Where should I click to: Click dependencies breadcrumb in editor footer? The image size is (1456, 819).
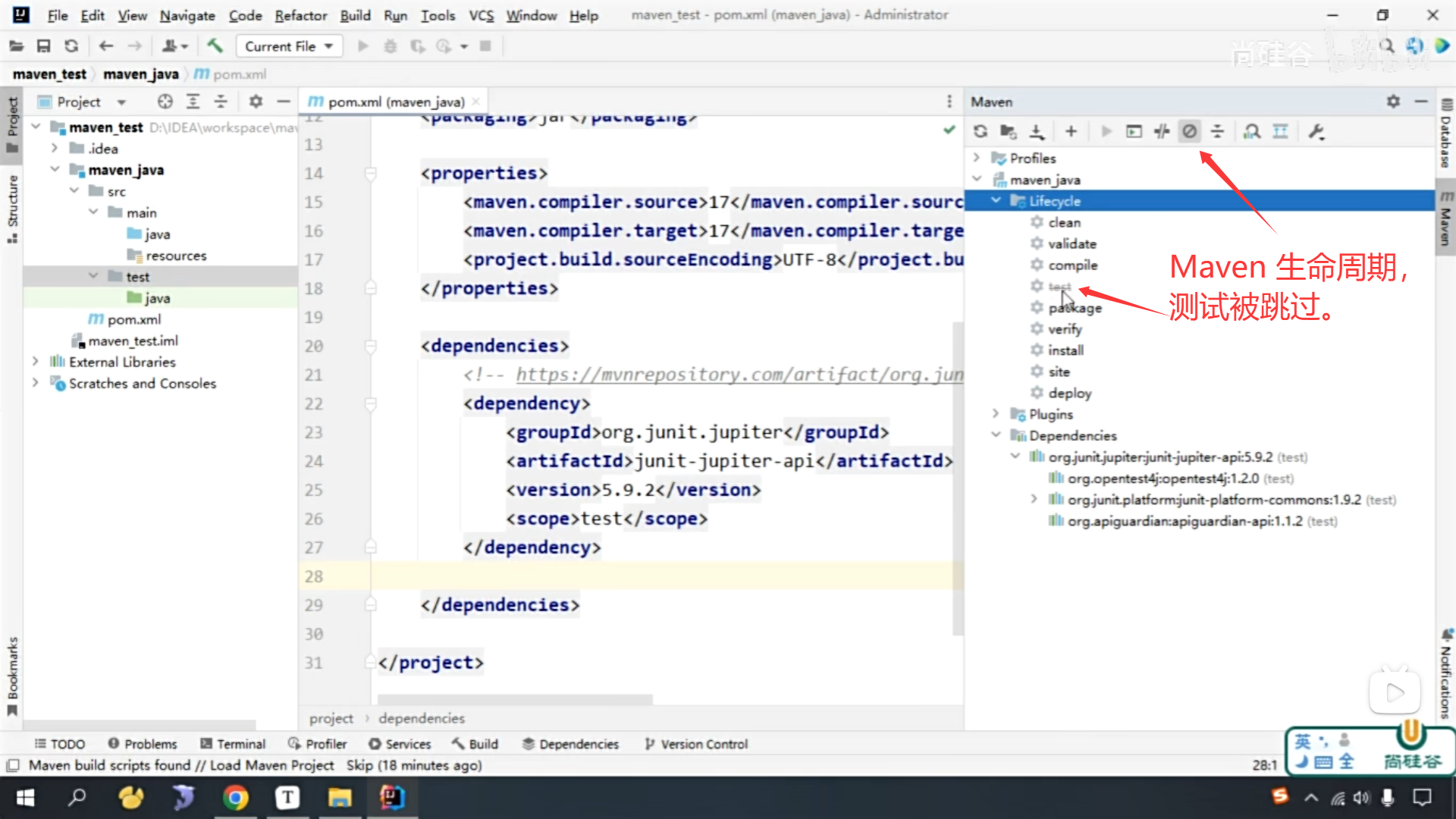[x=422, y=718]
